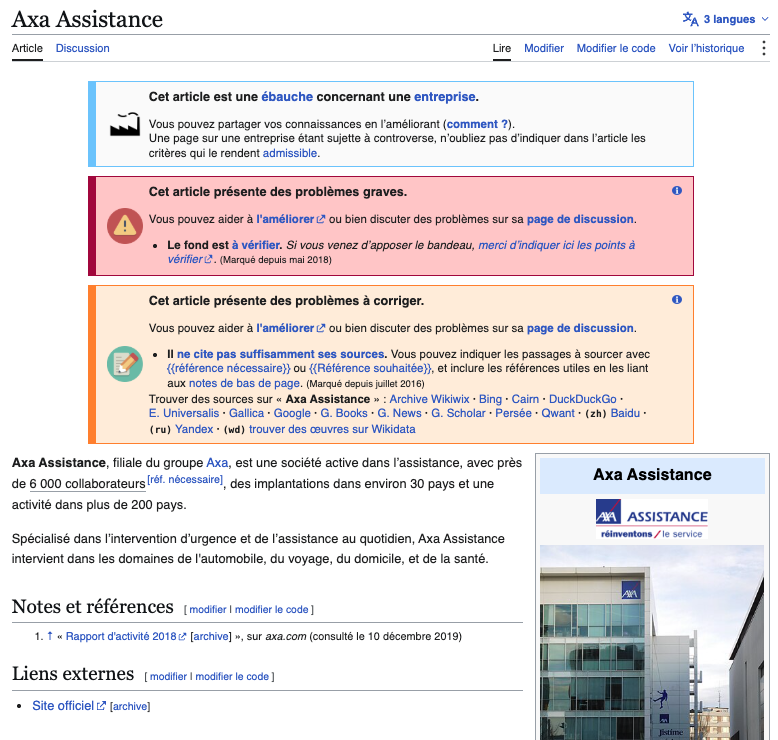Viewport: 778px width, 740px height.
Task: Click trouver des œuvres sur Wikidata
Action: (332, 429)
